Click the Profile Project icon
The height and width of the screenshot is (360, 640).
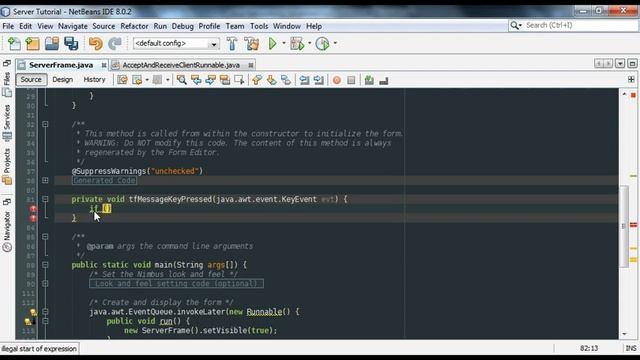(322, 43)
